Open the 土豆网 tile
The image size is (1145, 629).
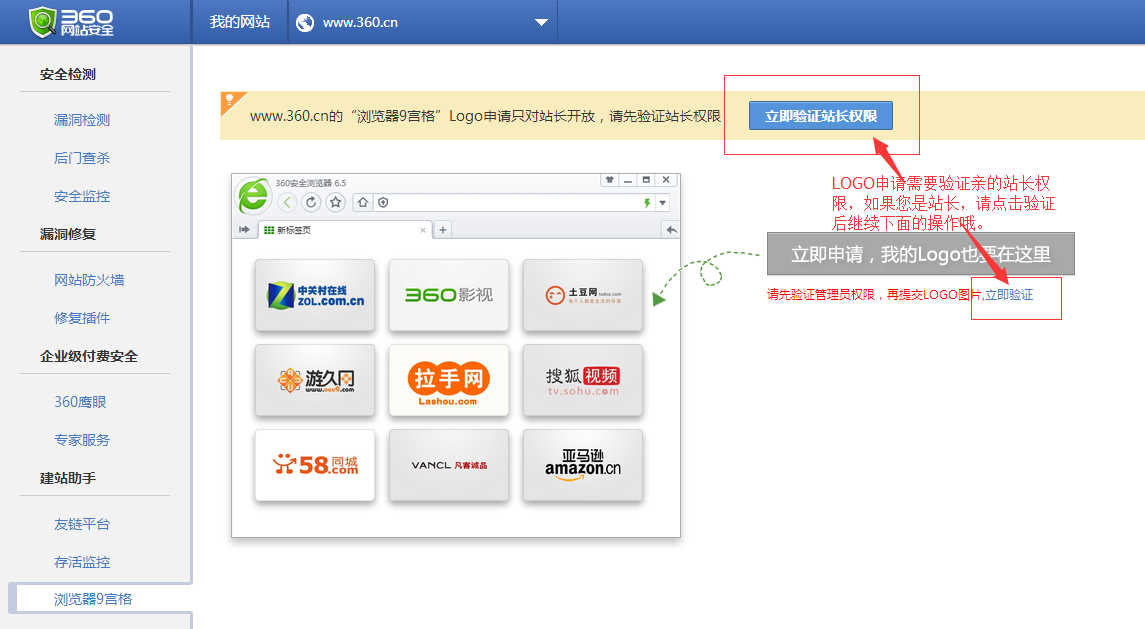pos(583,295)
